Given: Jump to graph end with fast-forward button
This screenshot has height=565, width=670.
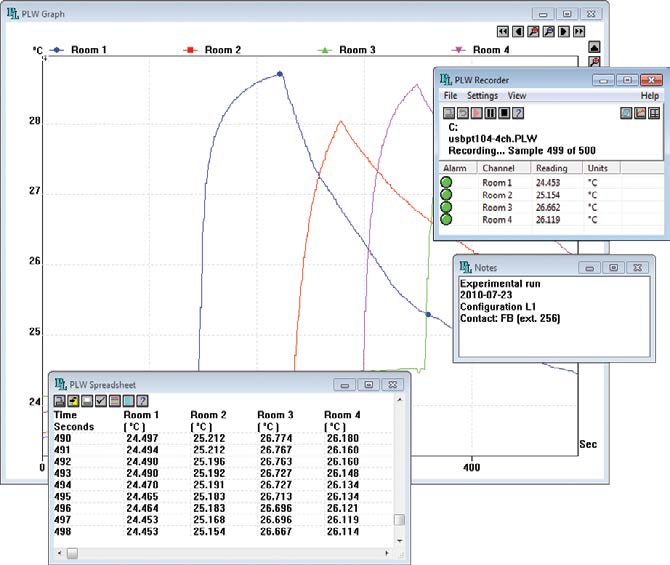Looking at the screenshot, I should (x=579, y=31).
